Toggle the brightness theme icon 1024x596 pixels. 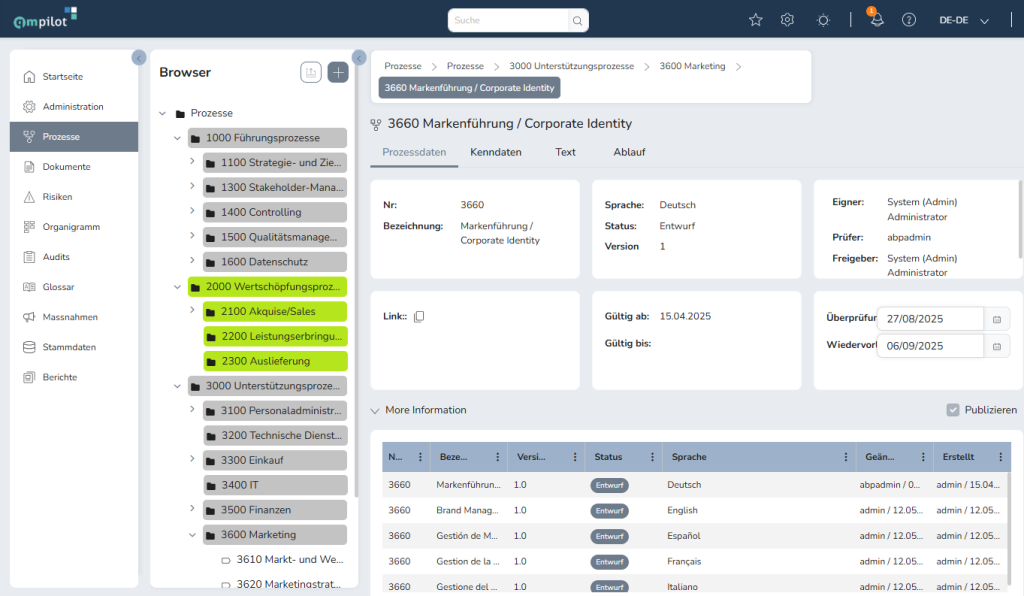(822, 20)
